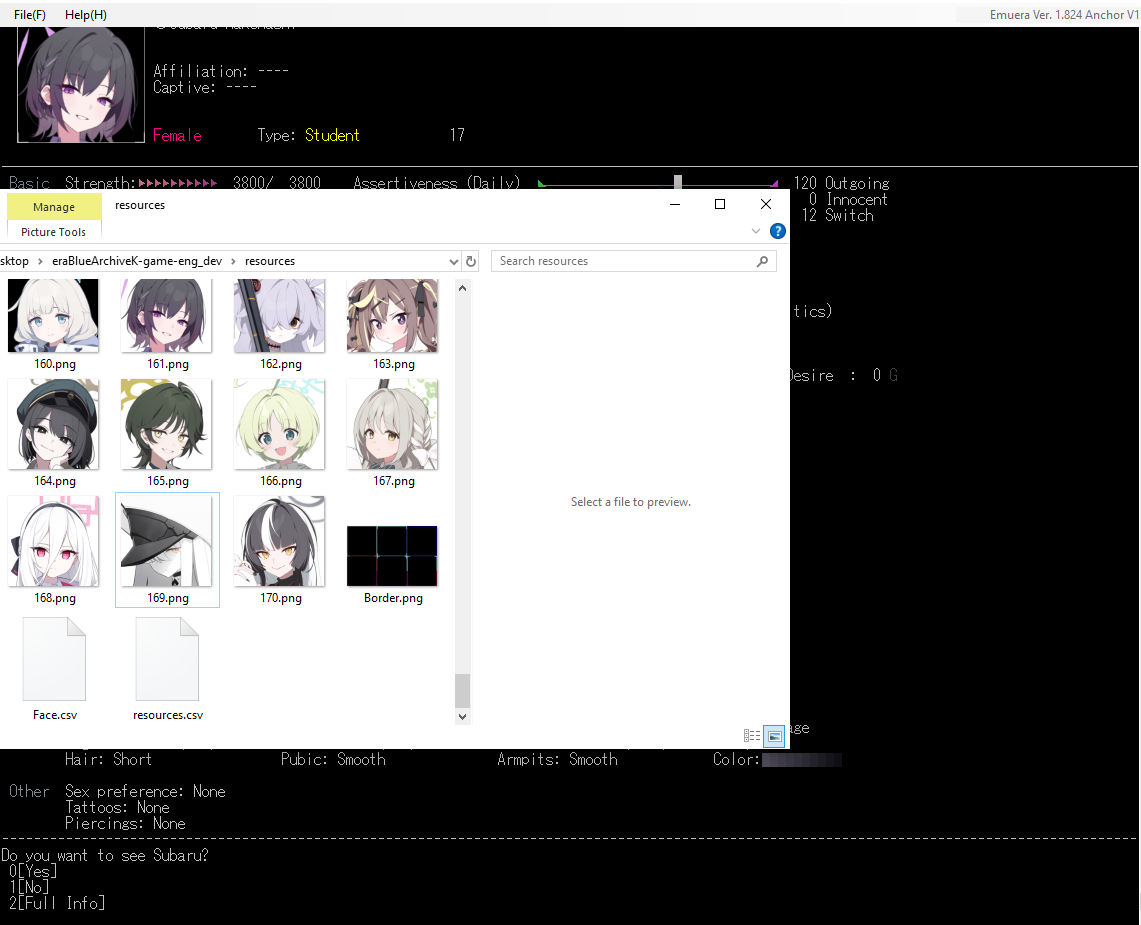Screen dimensions: 1141x925
Task: Select the resources.csv file icon
Action: tap(167, 659)
